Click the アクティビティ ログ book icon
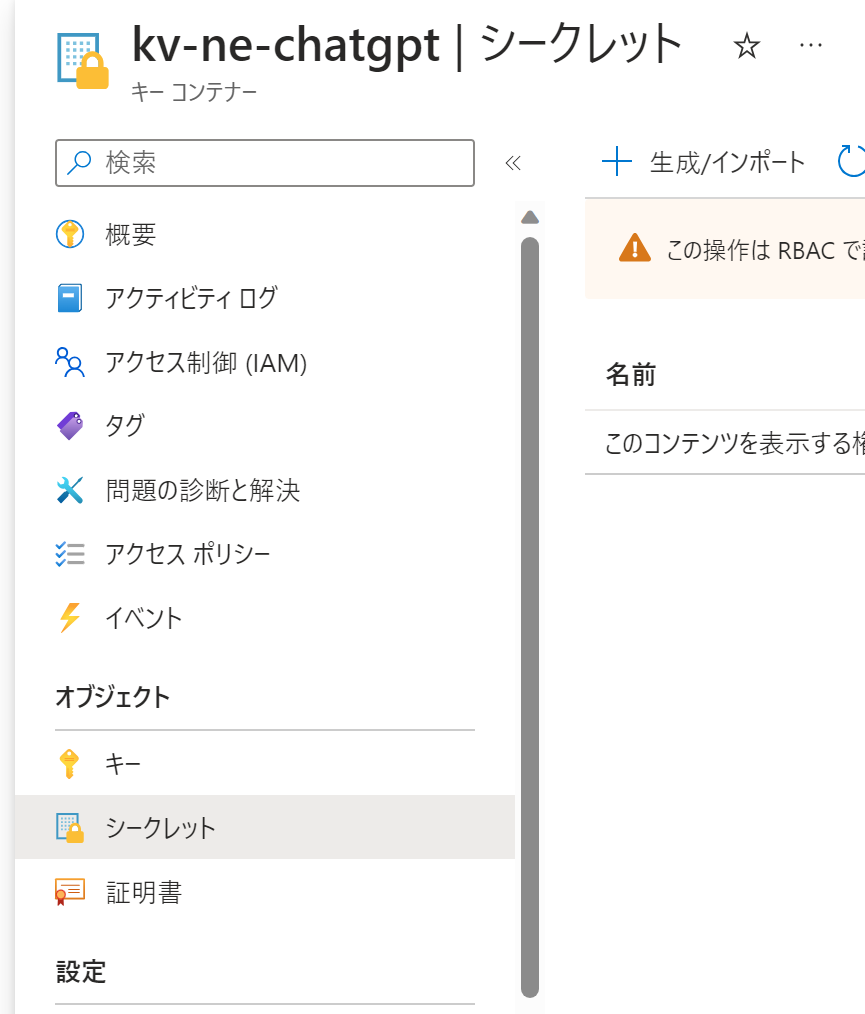This screenshot has height=1014, width=865. (x=70, y=298)
